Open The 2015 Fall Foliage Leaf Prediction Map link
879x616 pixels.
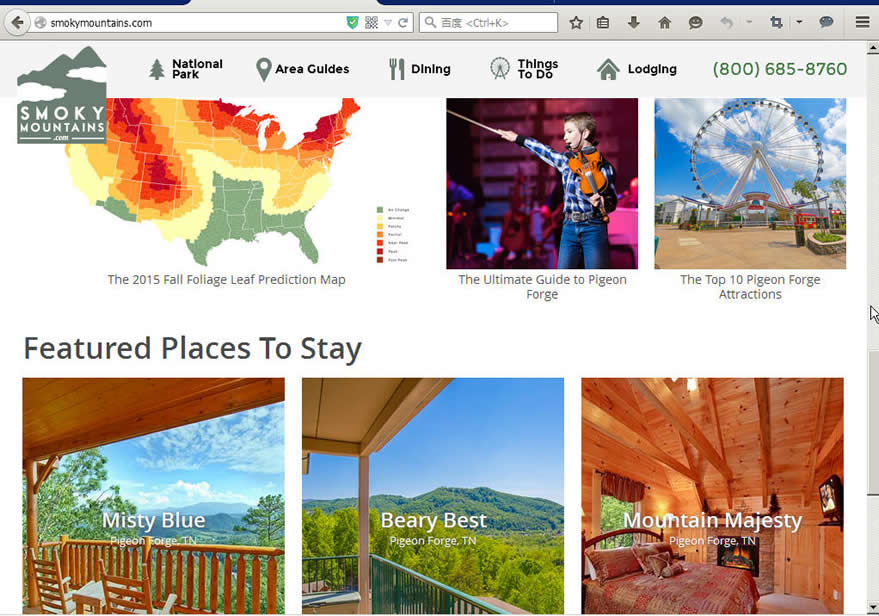[226, 279]
